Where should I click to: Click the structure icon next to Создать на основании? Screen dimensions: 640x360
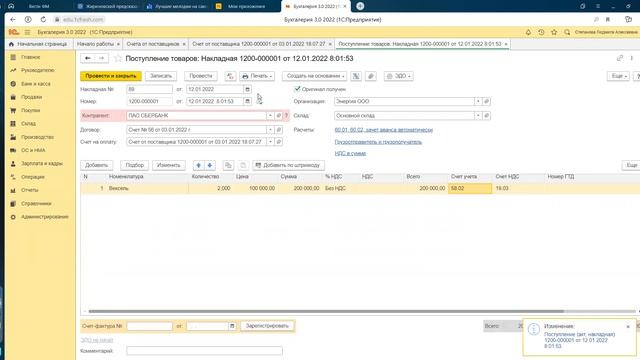pyautogui.click(x=356, y=76)
